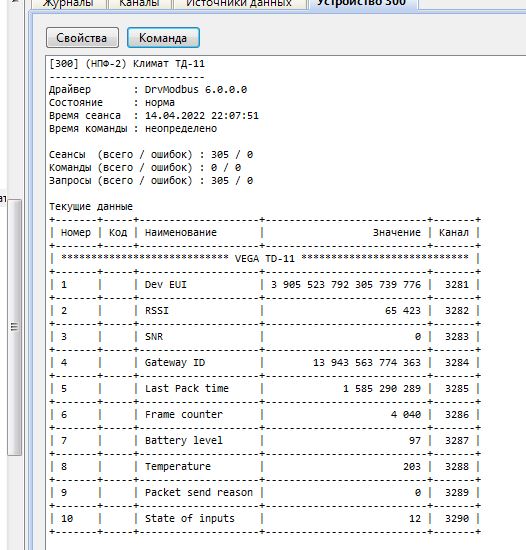The image size is (526, 550).
Task: Click the left panel vertical scrollbar thumb
Action: pos(14,327)
